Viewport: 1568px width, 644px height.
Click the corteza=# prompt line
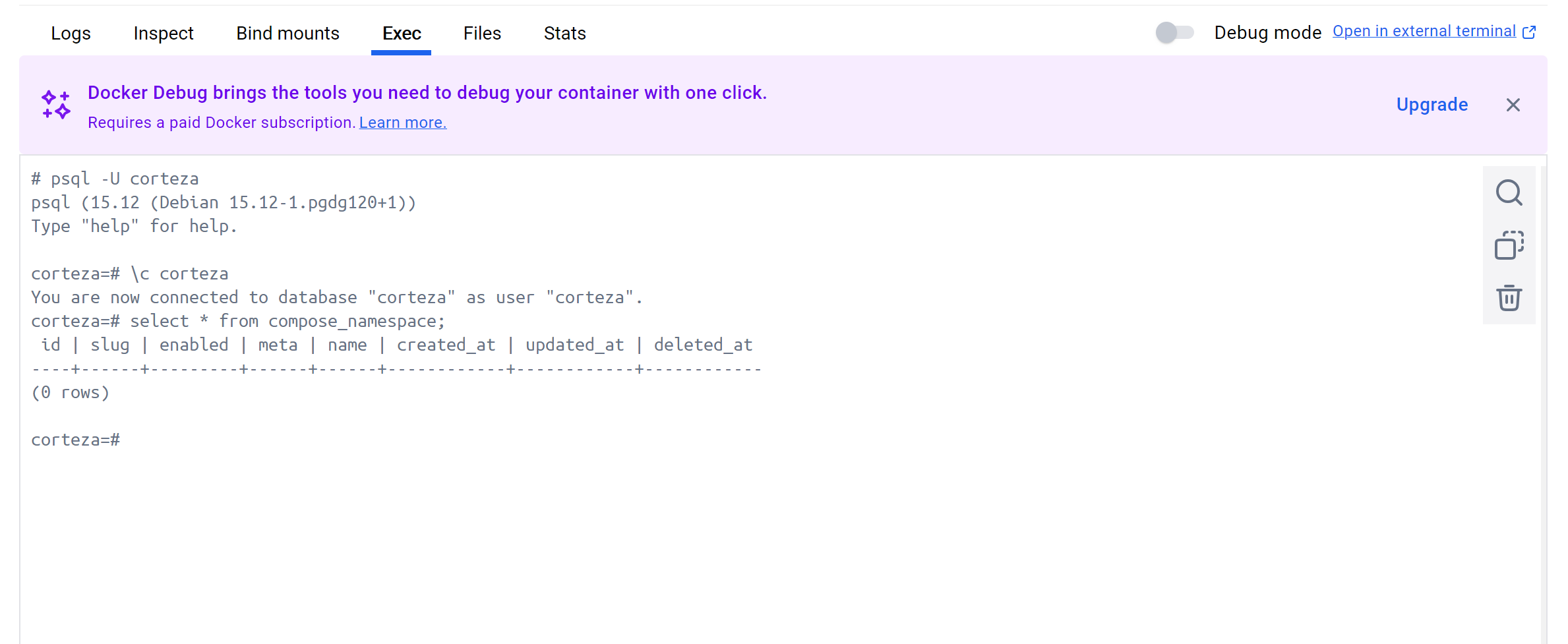click(x=76, y=440)
